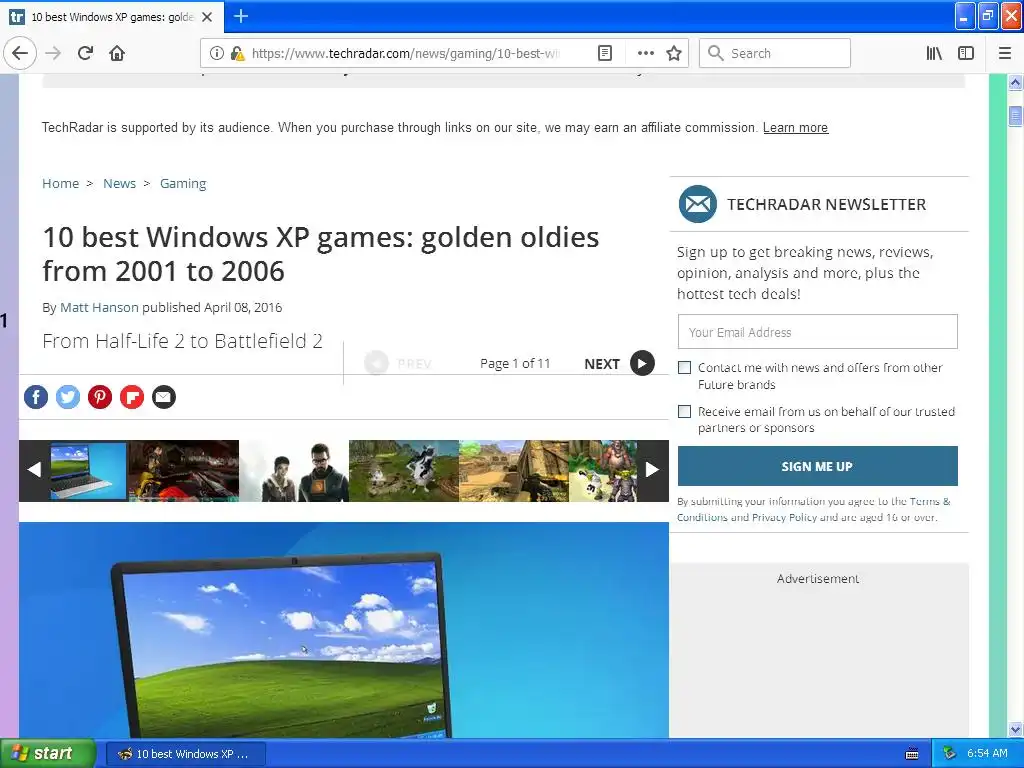Open author Matt Hanson's profile link
The height and width of the screenshot is (768, 1024).
coord(99,307)
